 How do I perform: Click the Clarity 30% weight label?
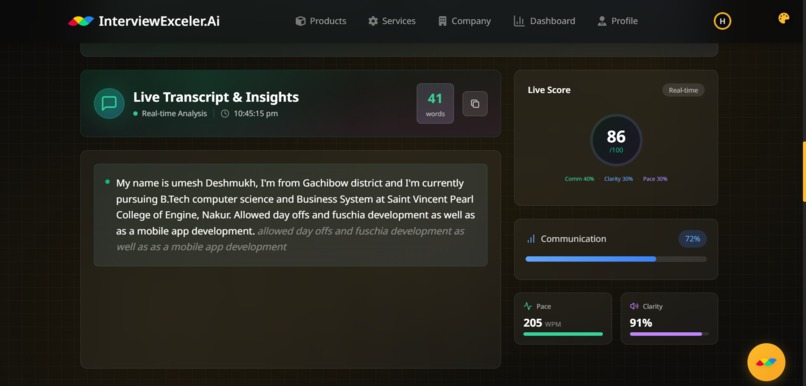pos(618,179)
